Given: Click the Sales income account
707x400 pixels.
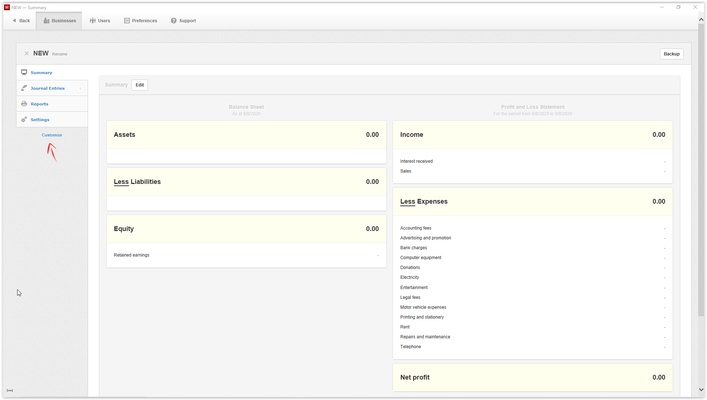Looking at the screenshot, I should point(405,171).
